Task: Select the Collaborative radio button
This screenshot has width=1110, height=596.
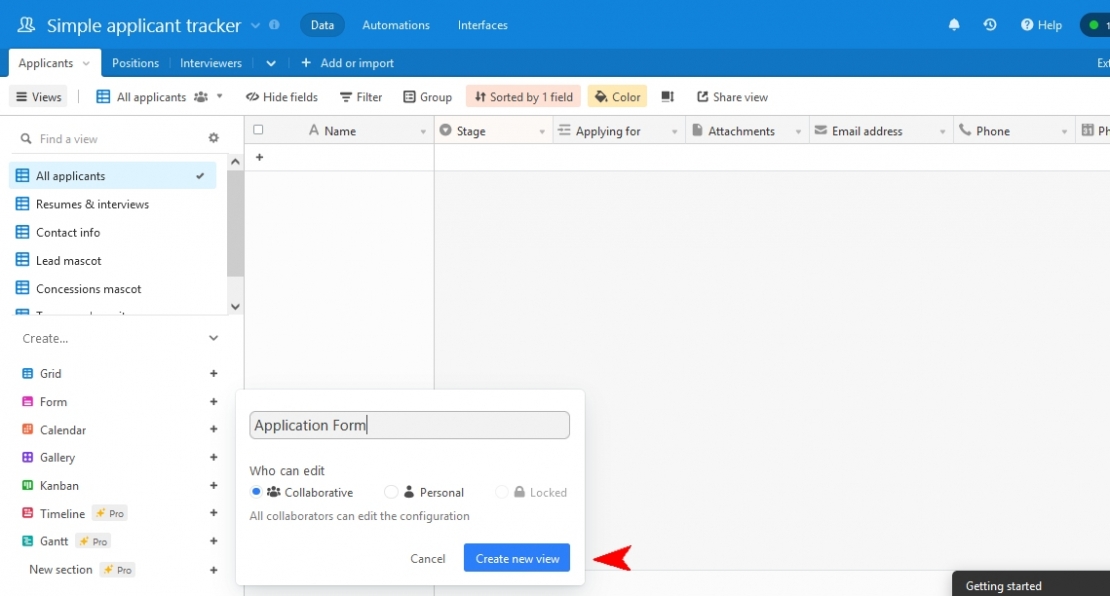Action: click(x=256, y=492)
